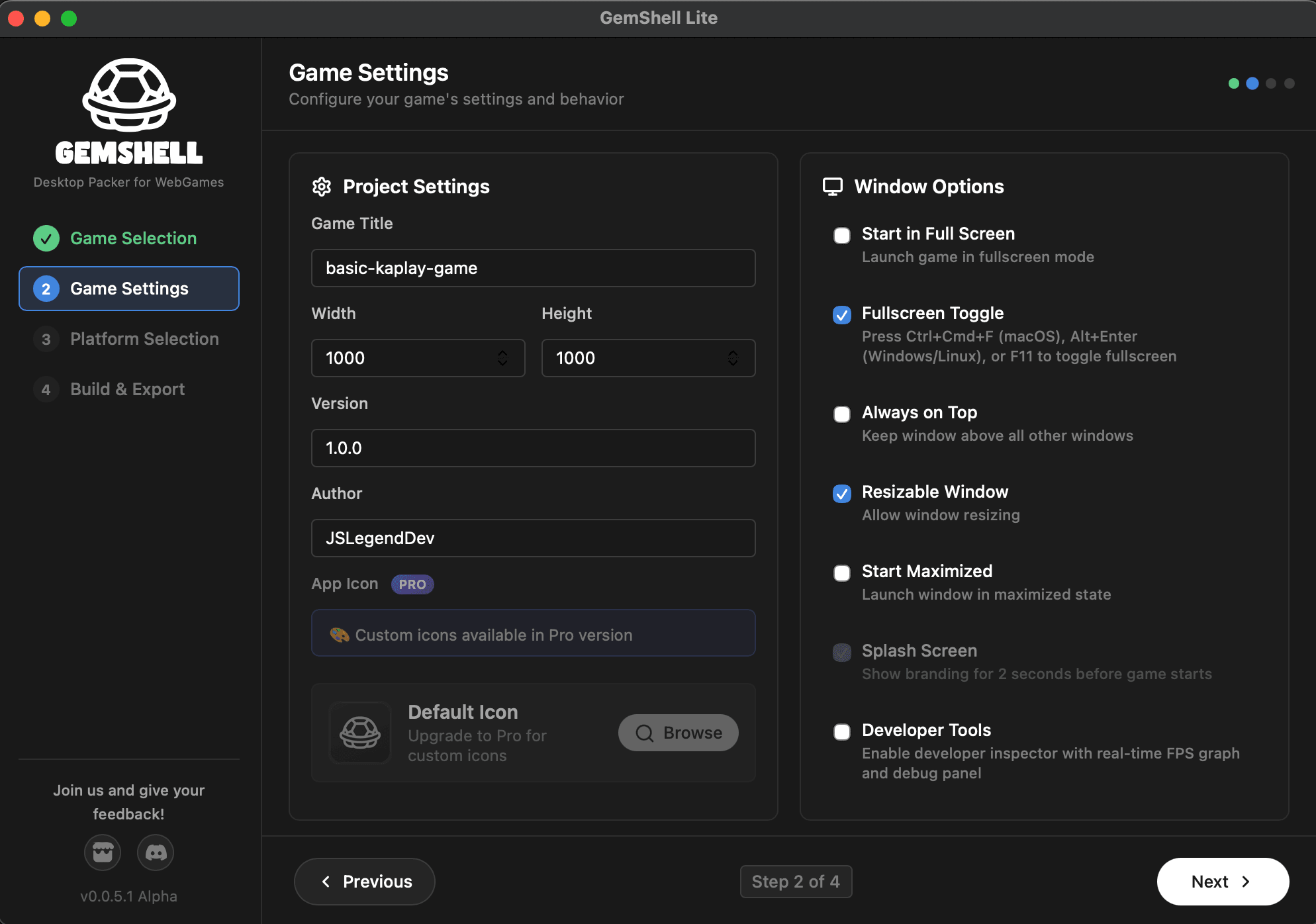The image size is (1316, 924).
Task: Click the Width field stepper arrows
Action: click(x=502, y=358)
